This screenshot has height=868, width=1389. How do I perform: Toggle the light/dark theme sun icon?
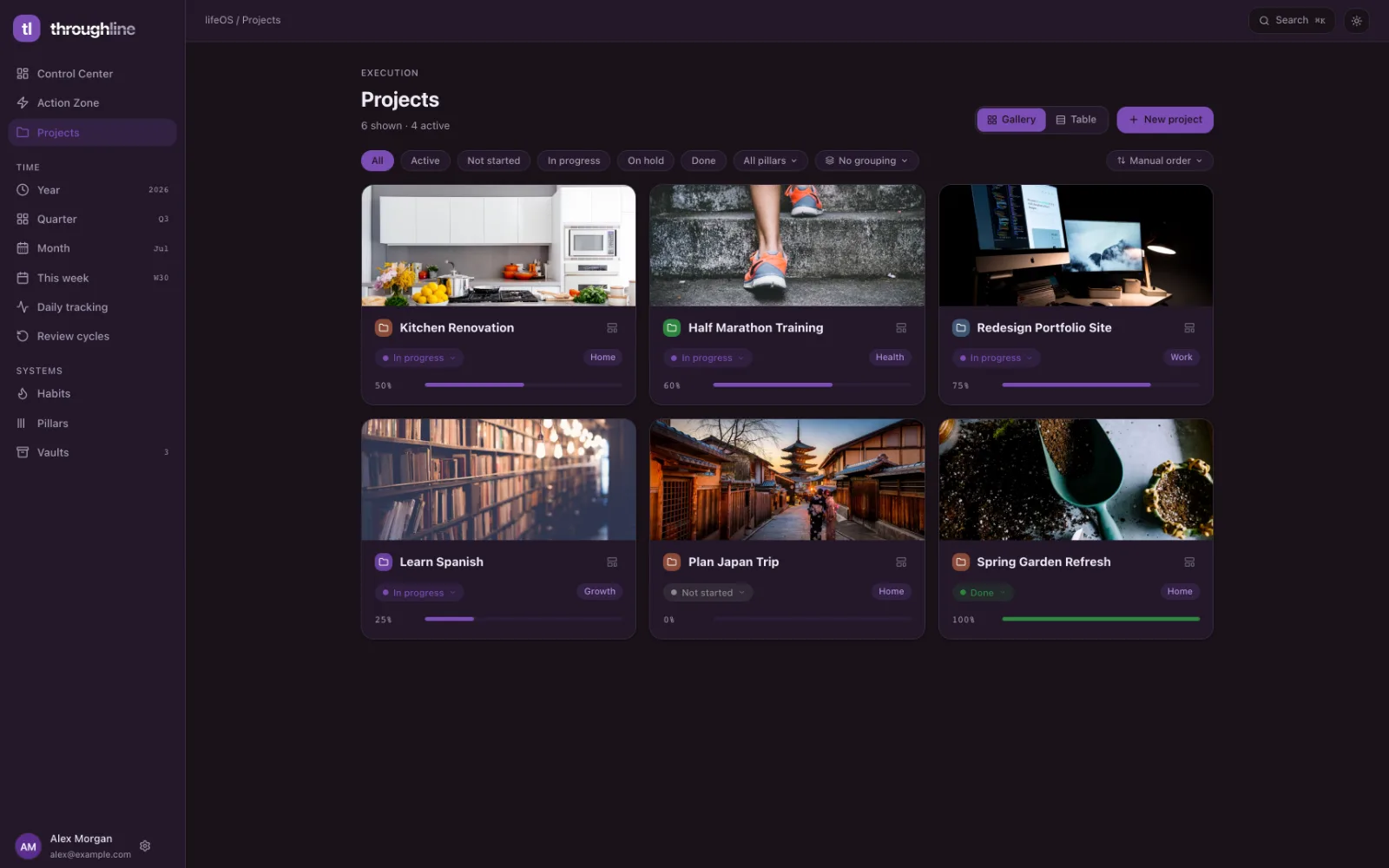[1356, 21]
